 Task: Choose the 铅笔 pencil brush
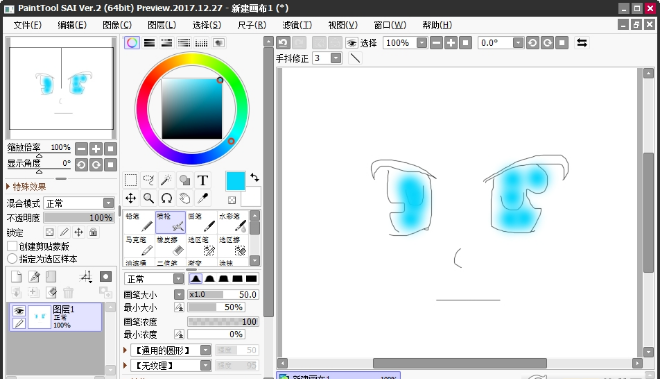click(139, 222)
